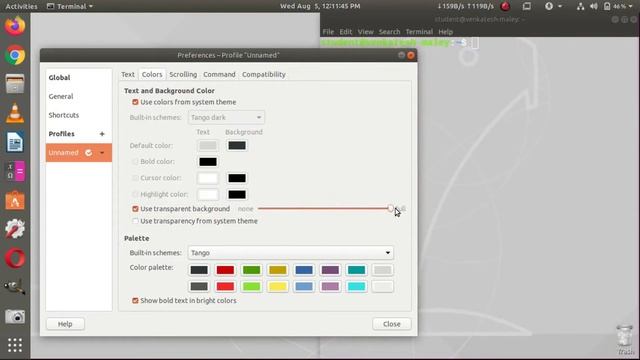Choose the bright cyan palette swatch
Image resolution: width=640 pixels, height=360 pixels.
point(356,287)
